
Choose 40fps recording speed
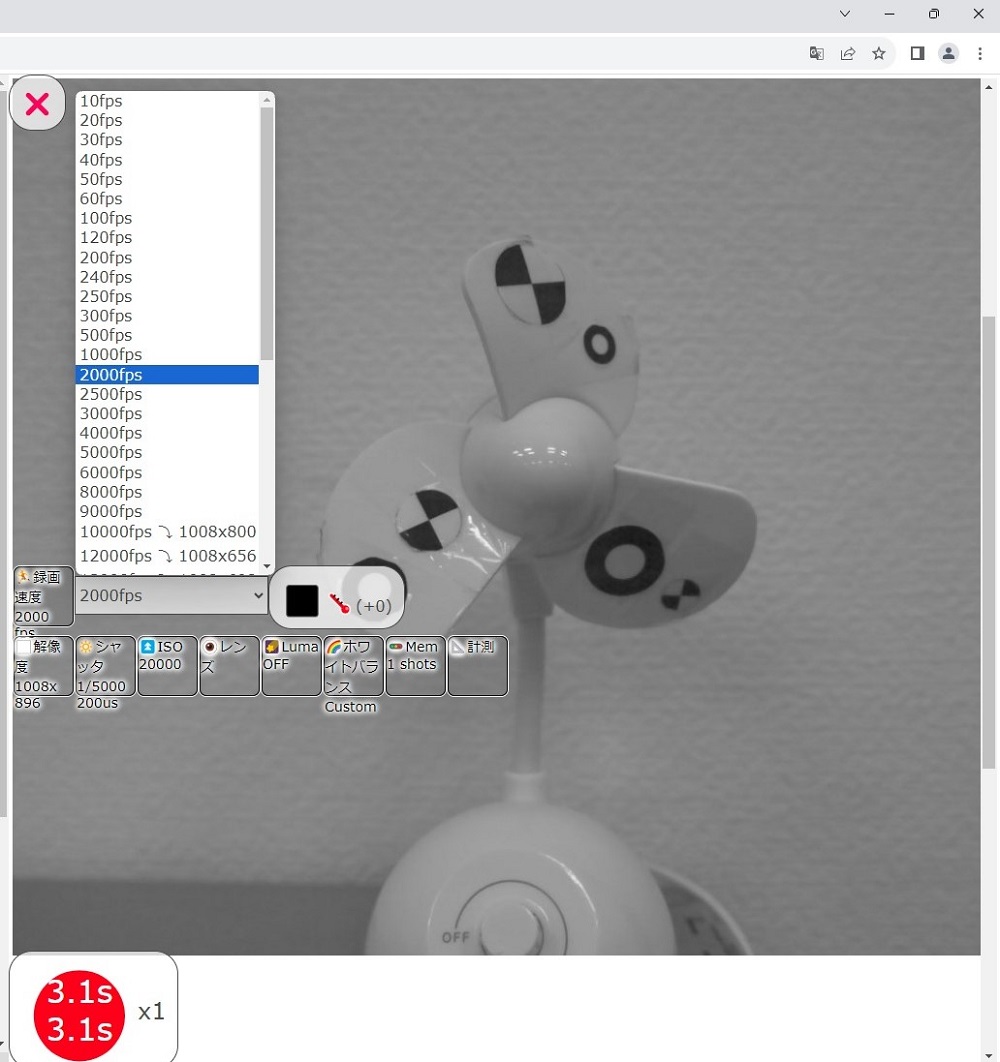pos(167,160)
